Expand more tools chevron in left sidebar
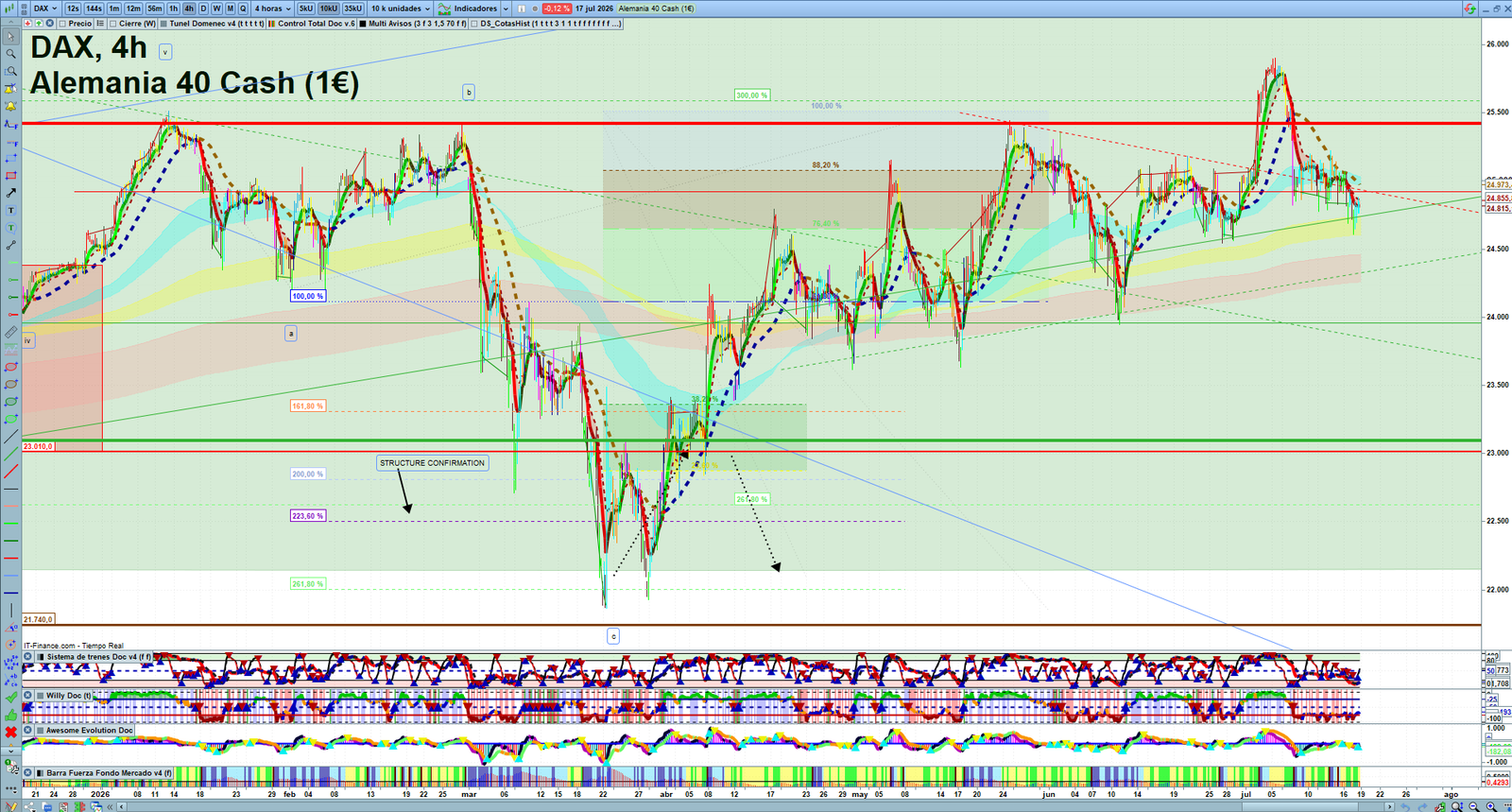Image resolution: width=1512 pixels, height=812 pixels. coord(11,751)
